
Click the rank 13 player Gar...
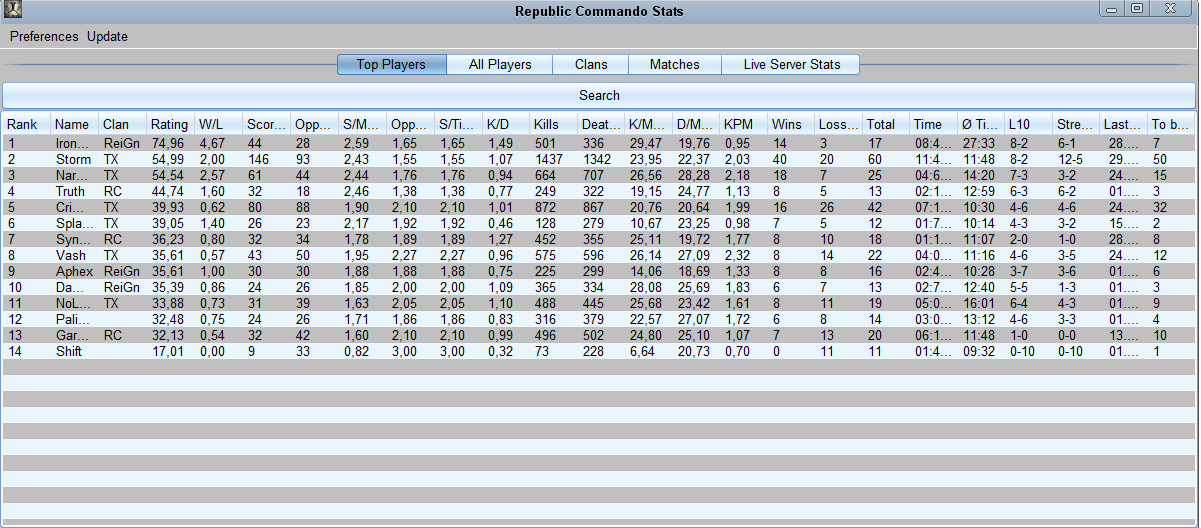coord(72,335)
